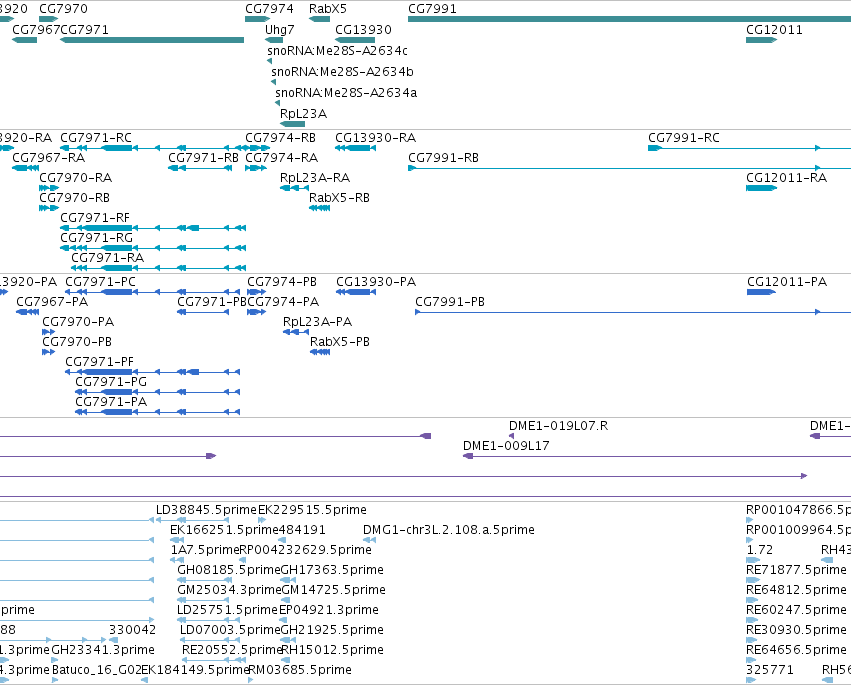
Task: Select the CG7971-PC protein label
Action: [x=100, y=282]
